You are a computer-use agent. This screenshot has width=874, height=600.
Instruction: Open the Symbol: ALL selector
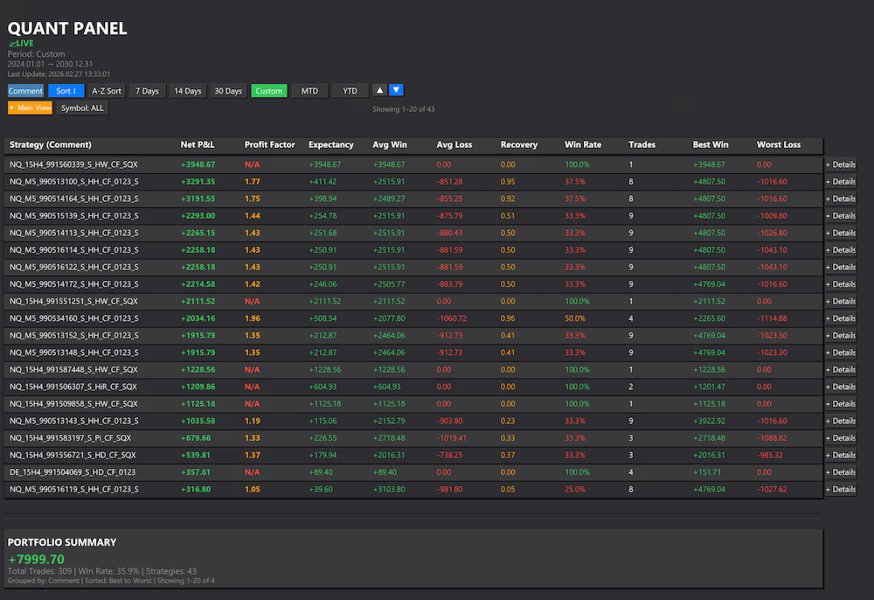tap(81, 107)
